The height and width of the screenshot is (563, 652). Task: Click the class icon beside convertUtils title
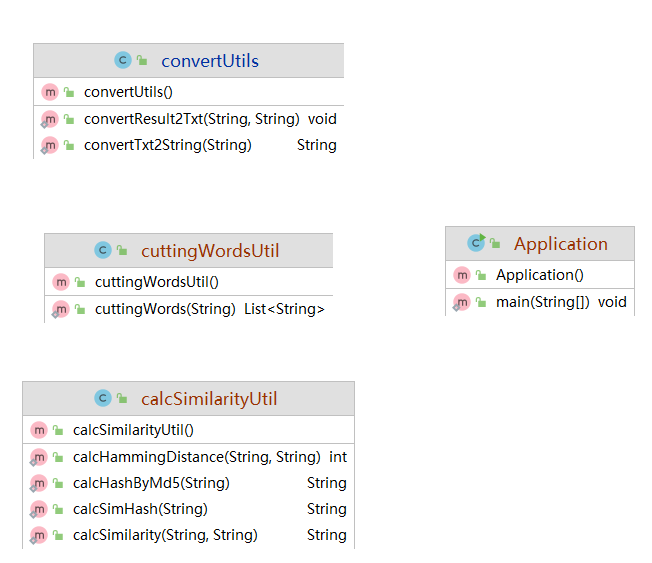[x=123, y=61]
